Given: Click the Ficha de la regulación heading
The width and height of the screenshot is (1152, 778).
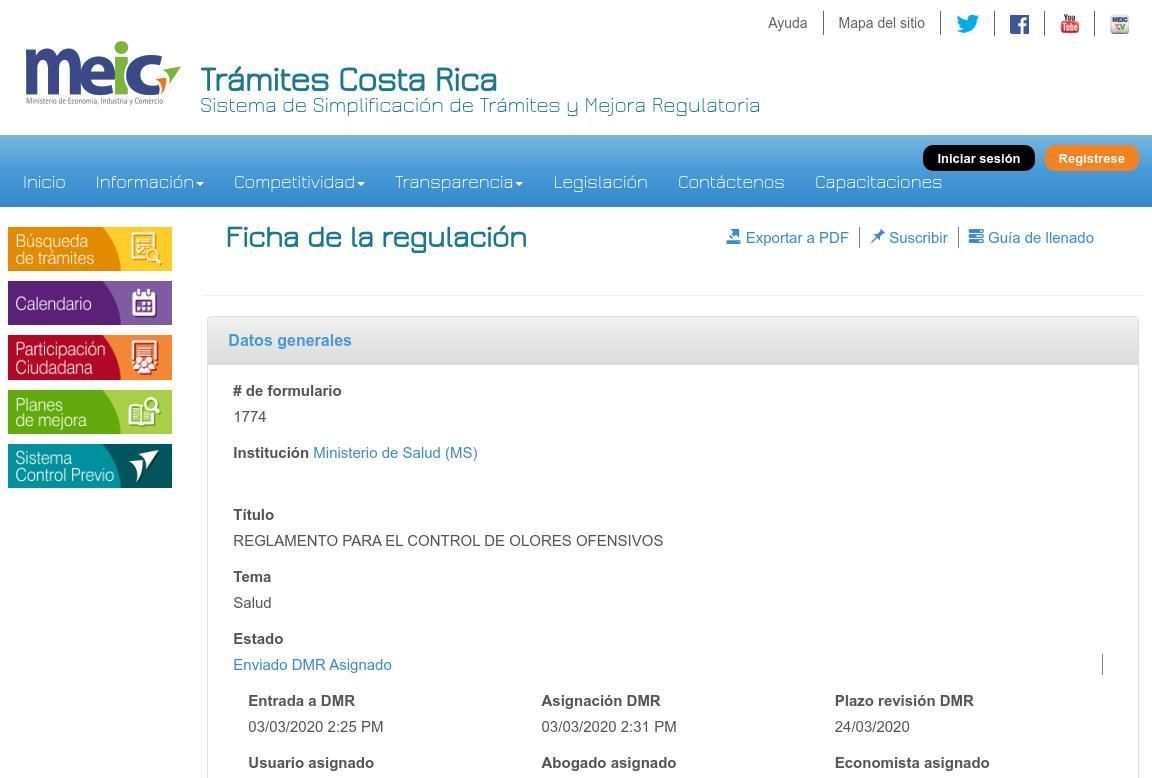Looking at the screenshot, I should point(376,237).
